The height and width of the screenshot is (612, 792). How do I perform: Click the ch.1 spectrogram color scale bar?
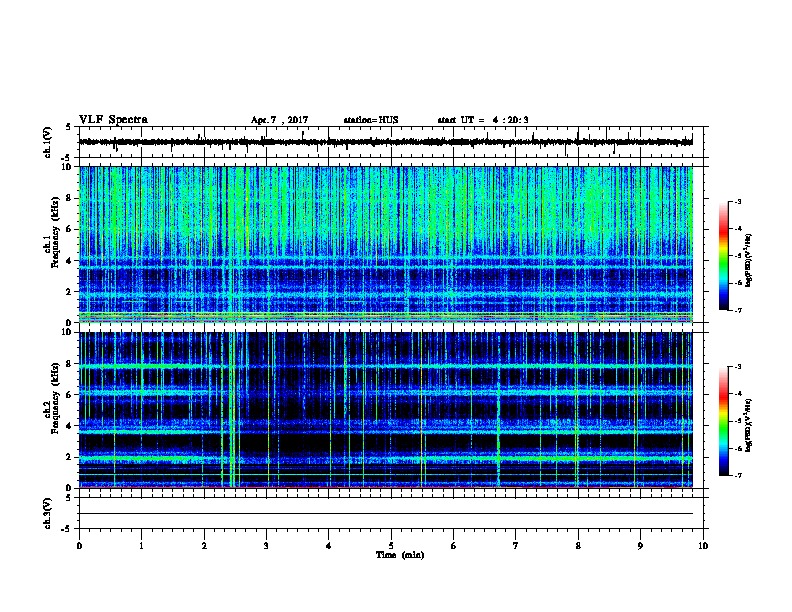pos(724,256)
